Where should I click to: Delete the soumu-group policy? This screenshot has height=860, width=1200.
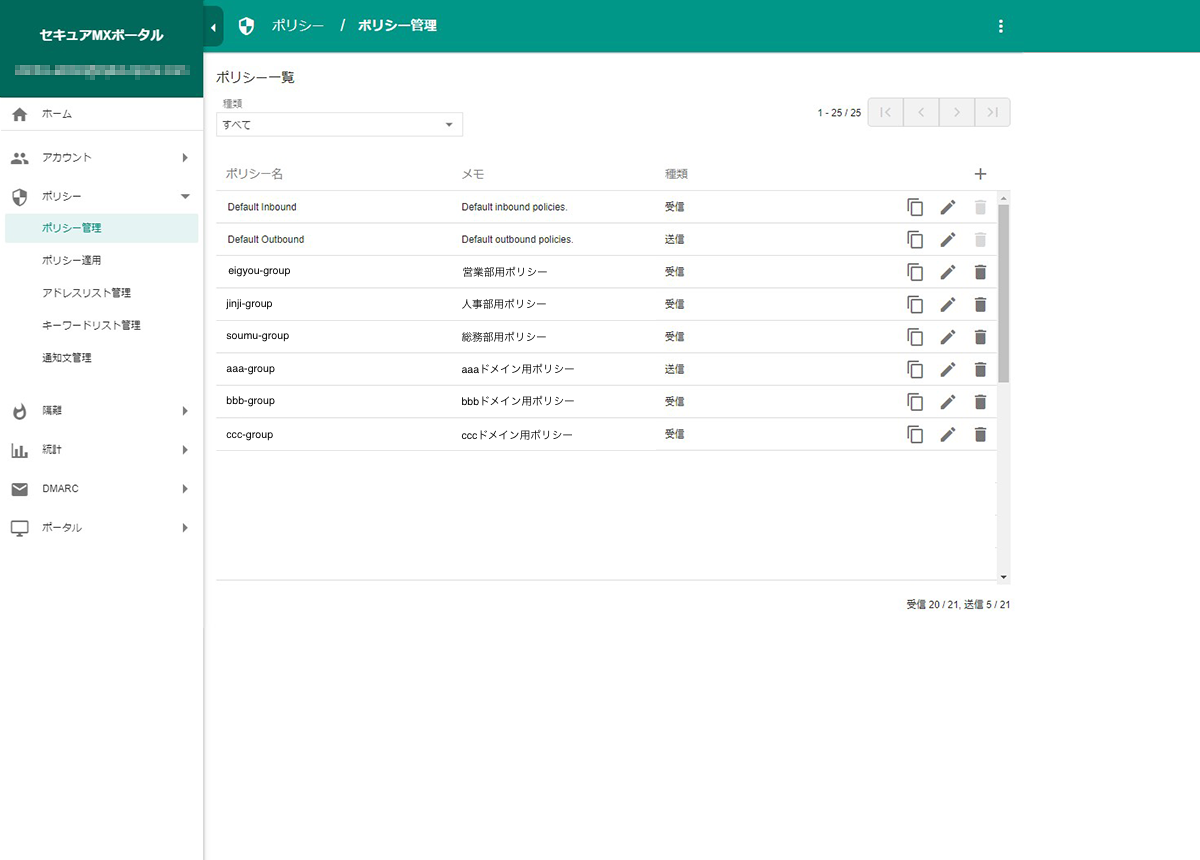(x=980, y=337)
